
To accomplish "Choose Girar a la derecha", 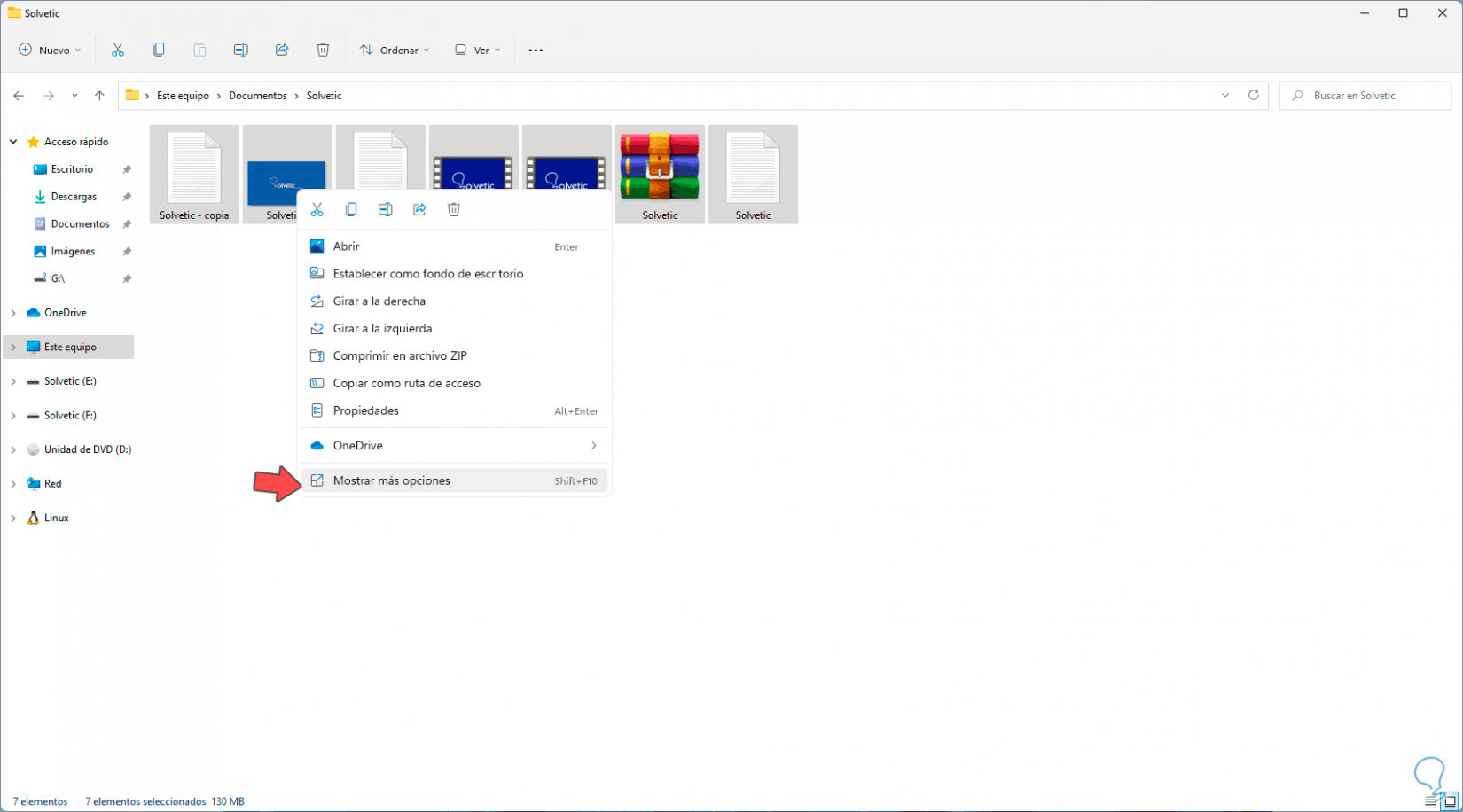I will (x=454, y=301).
